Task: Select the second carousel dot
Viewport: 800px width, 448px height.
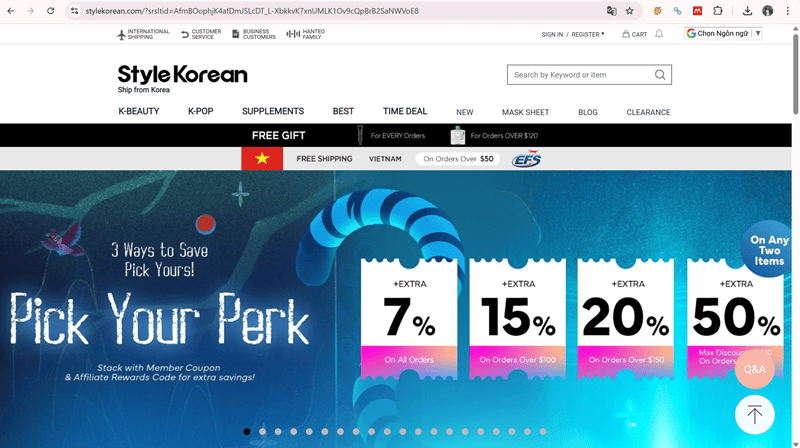Action: tap(262, 432)
